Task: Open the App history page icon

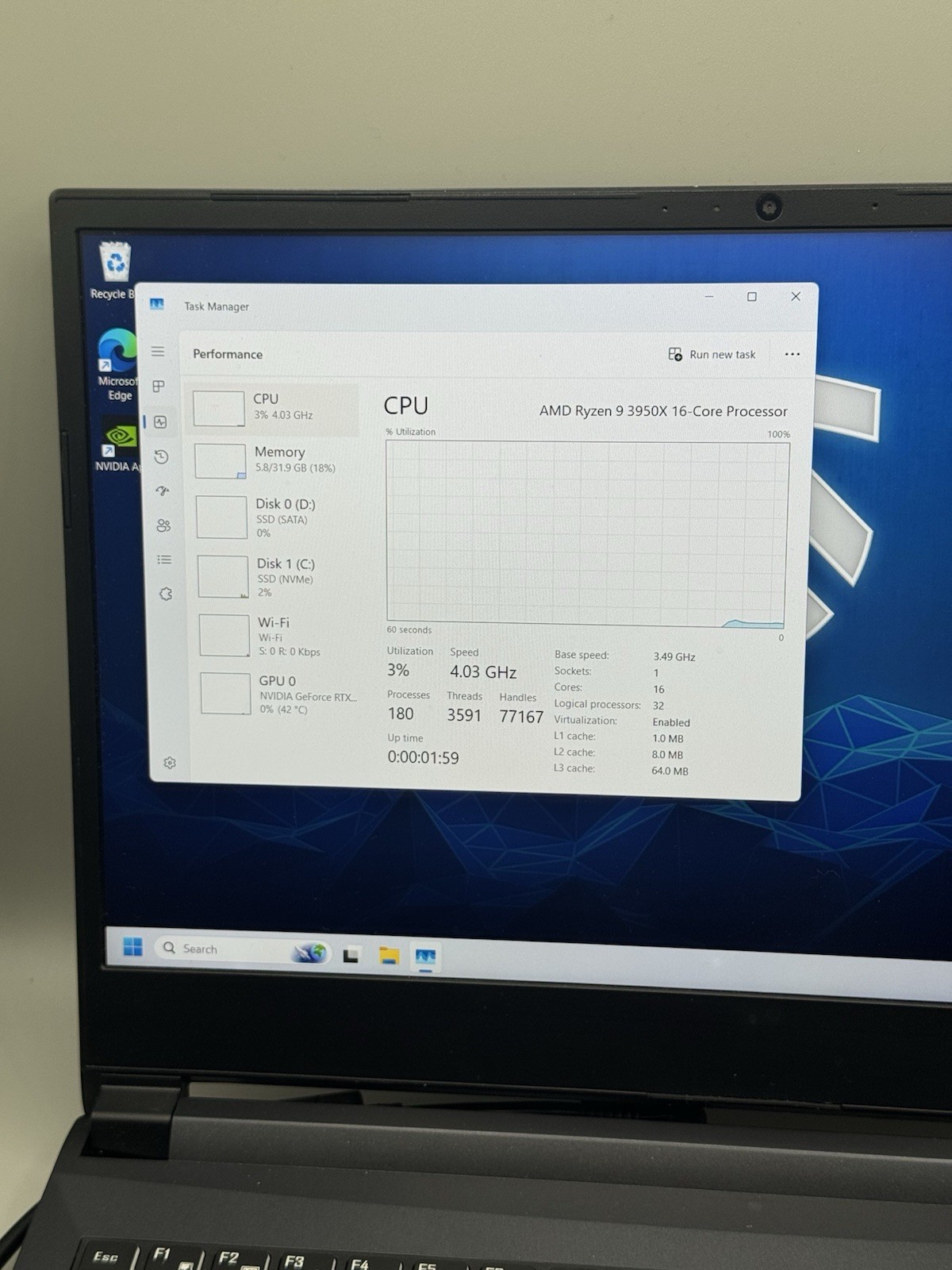Action: point(162,456)
